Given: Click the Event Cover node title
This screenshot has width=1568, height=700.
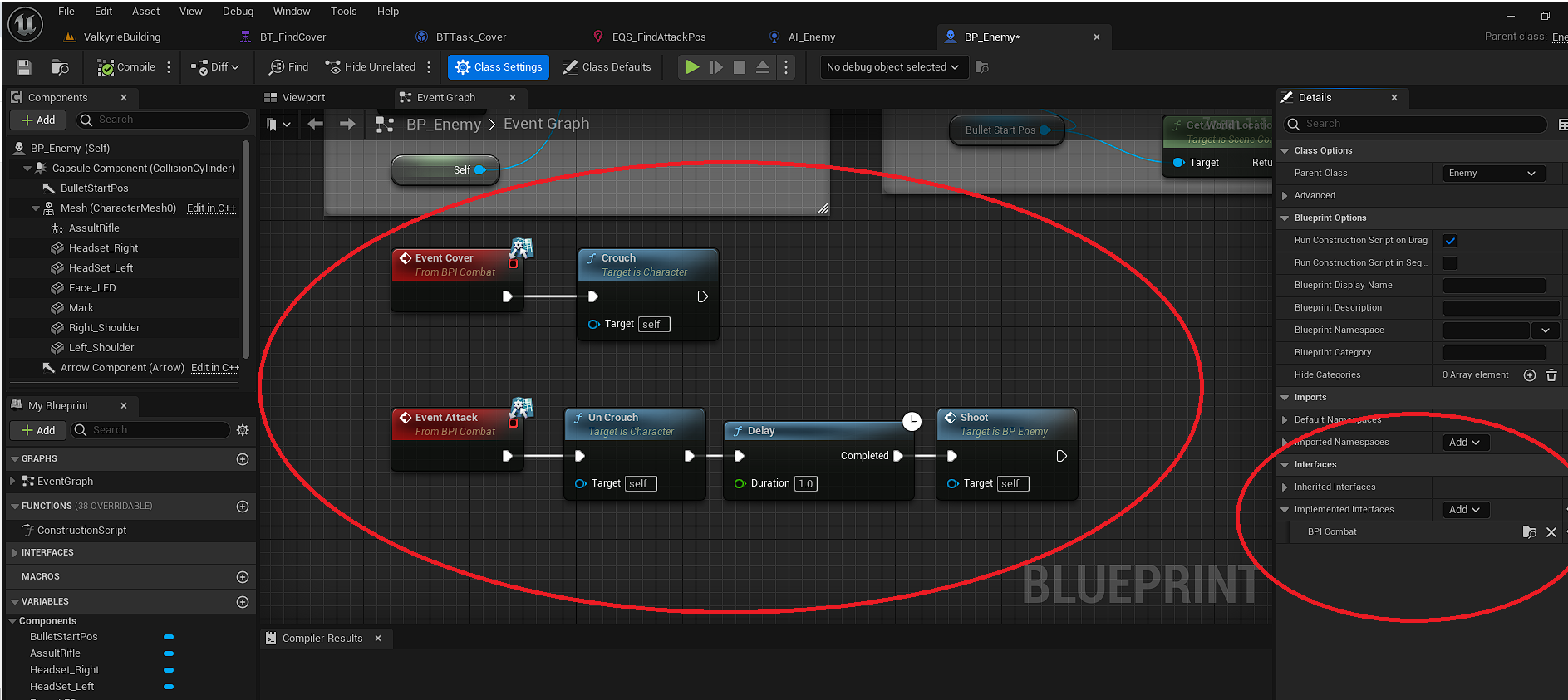Looking at the screenshot, I should click(x=444, y=258).
